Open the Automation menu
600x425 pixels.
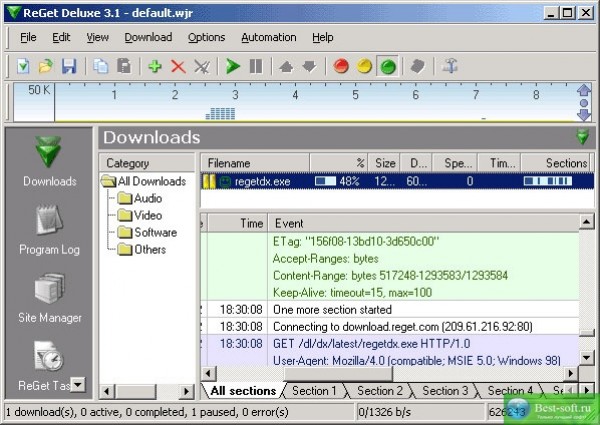coord(269,37)
